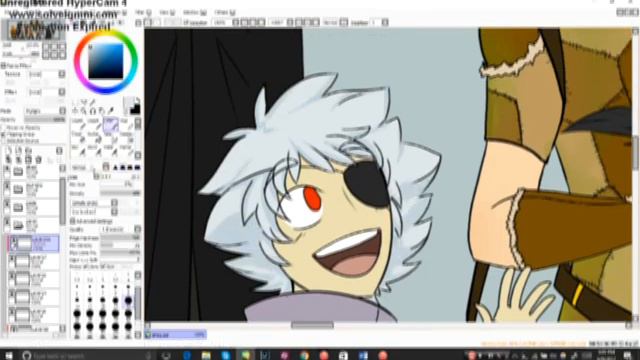Click the navigator preview thumbnail

click(x=33, y=30)
